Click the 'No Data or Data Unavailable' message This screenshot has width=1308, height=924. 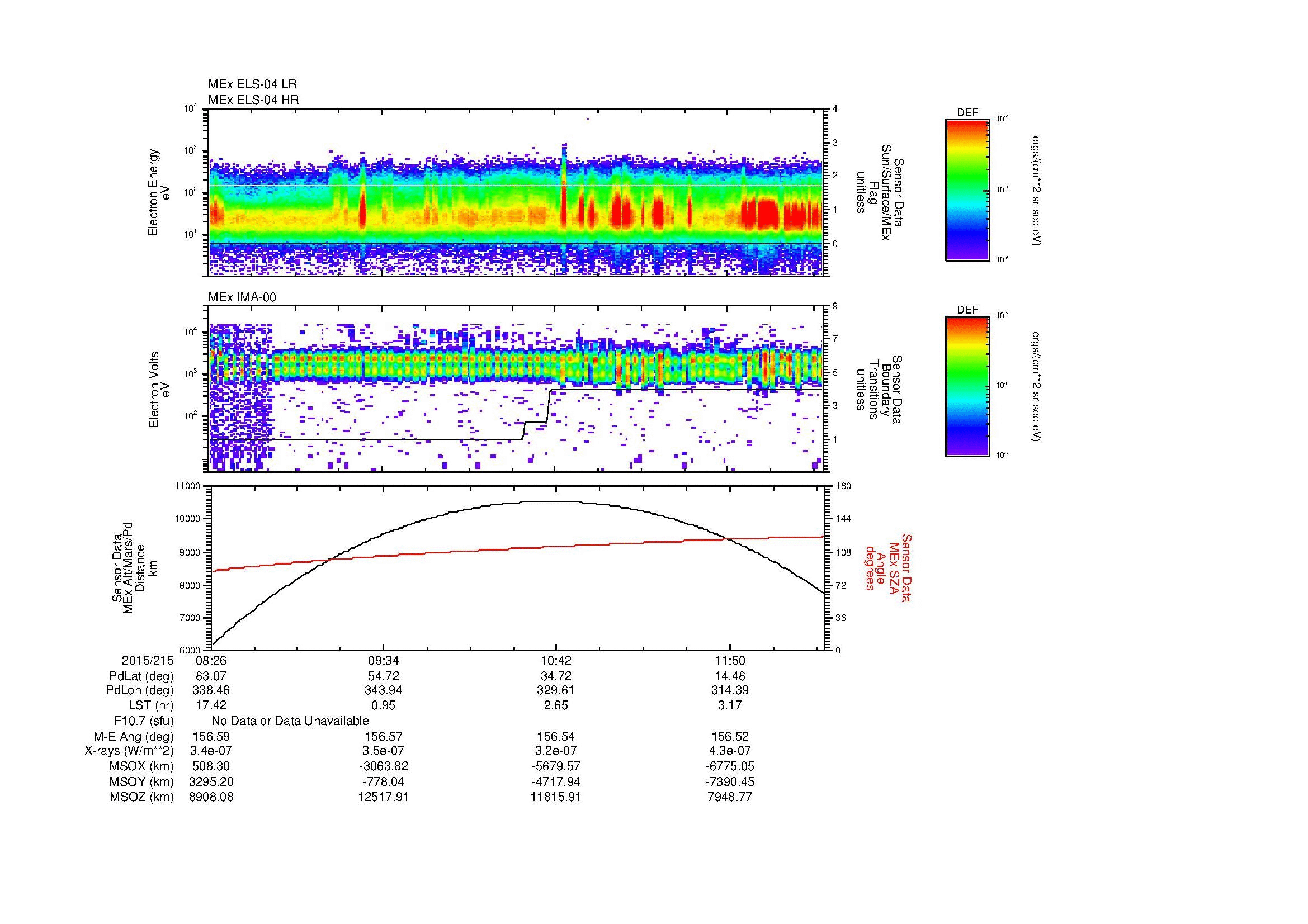click(290, 721)
